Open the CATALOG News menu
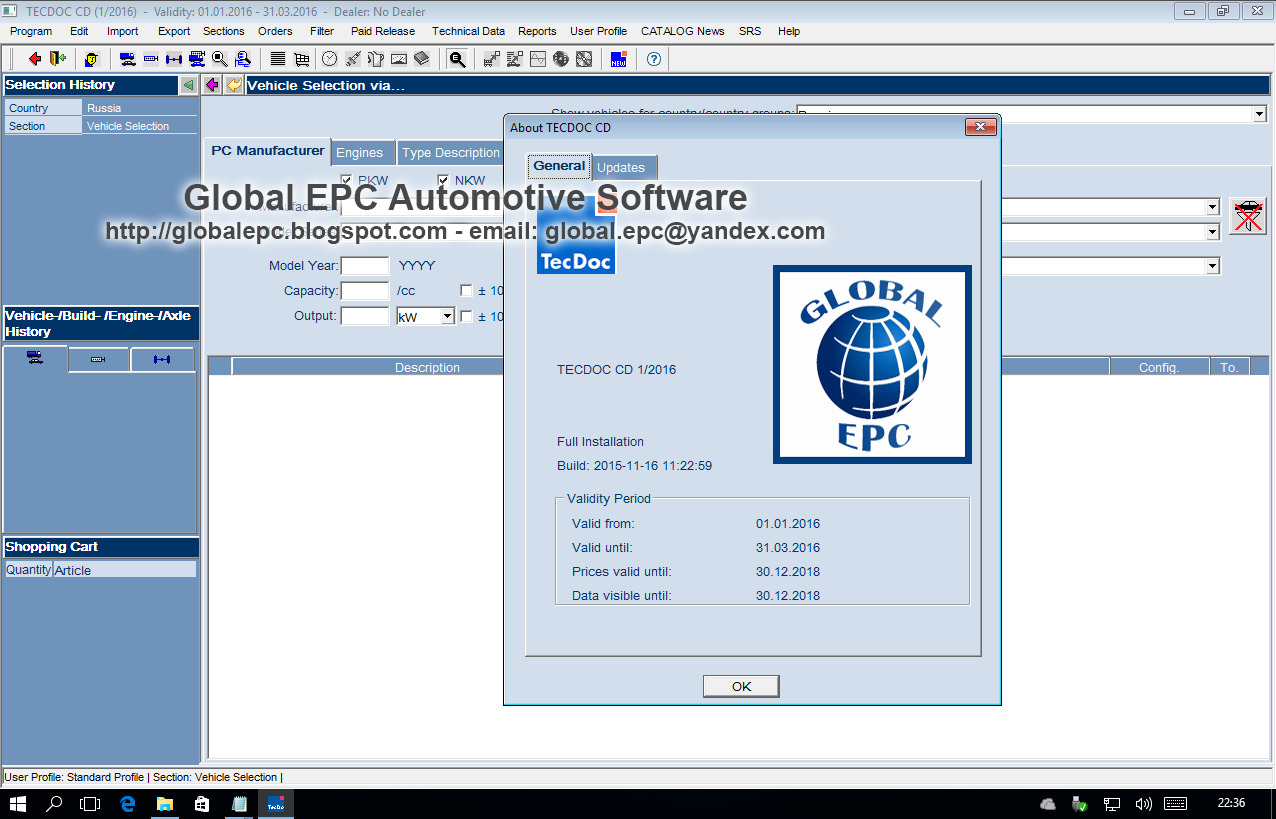This screenshot has width=1276, height=819. (x=682, y=31)
